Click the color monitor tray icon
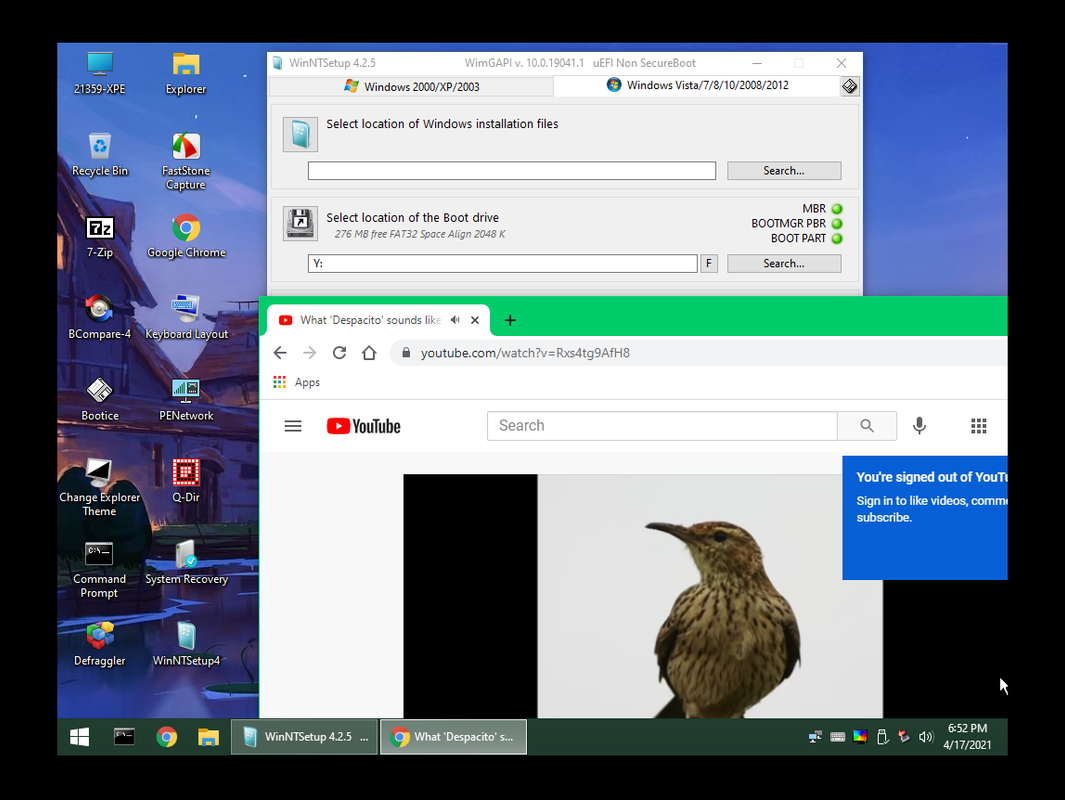The image size is (1065, 800). click(x=860, y=737)
